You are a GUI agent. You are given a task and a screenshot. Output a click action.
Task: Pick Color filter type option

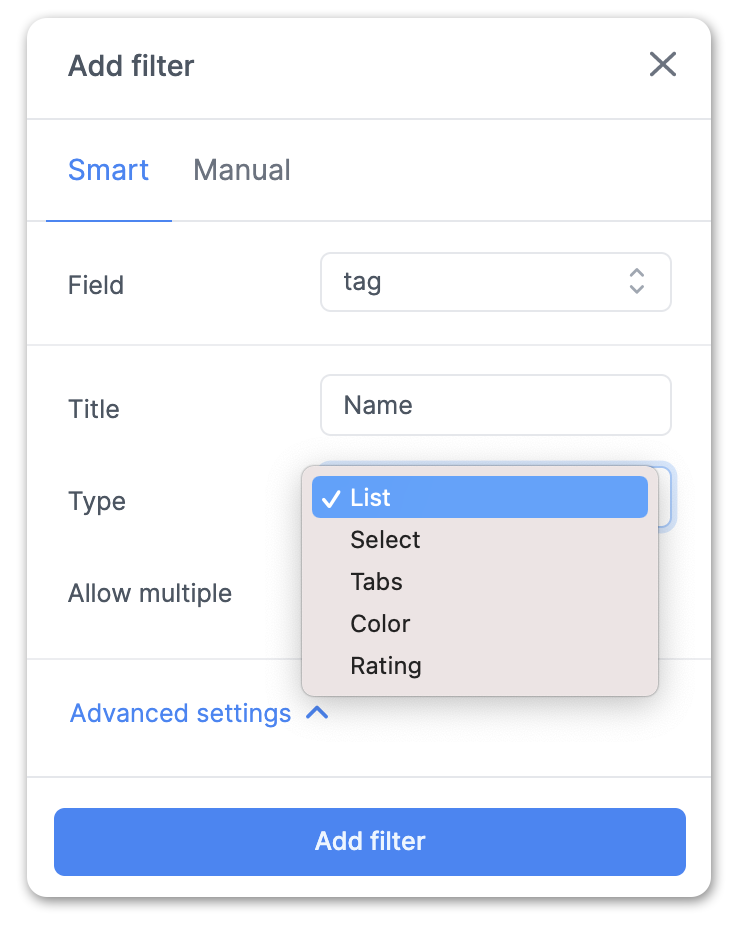click(x=380, y=624)
